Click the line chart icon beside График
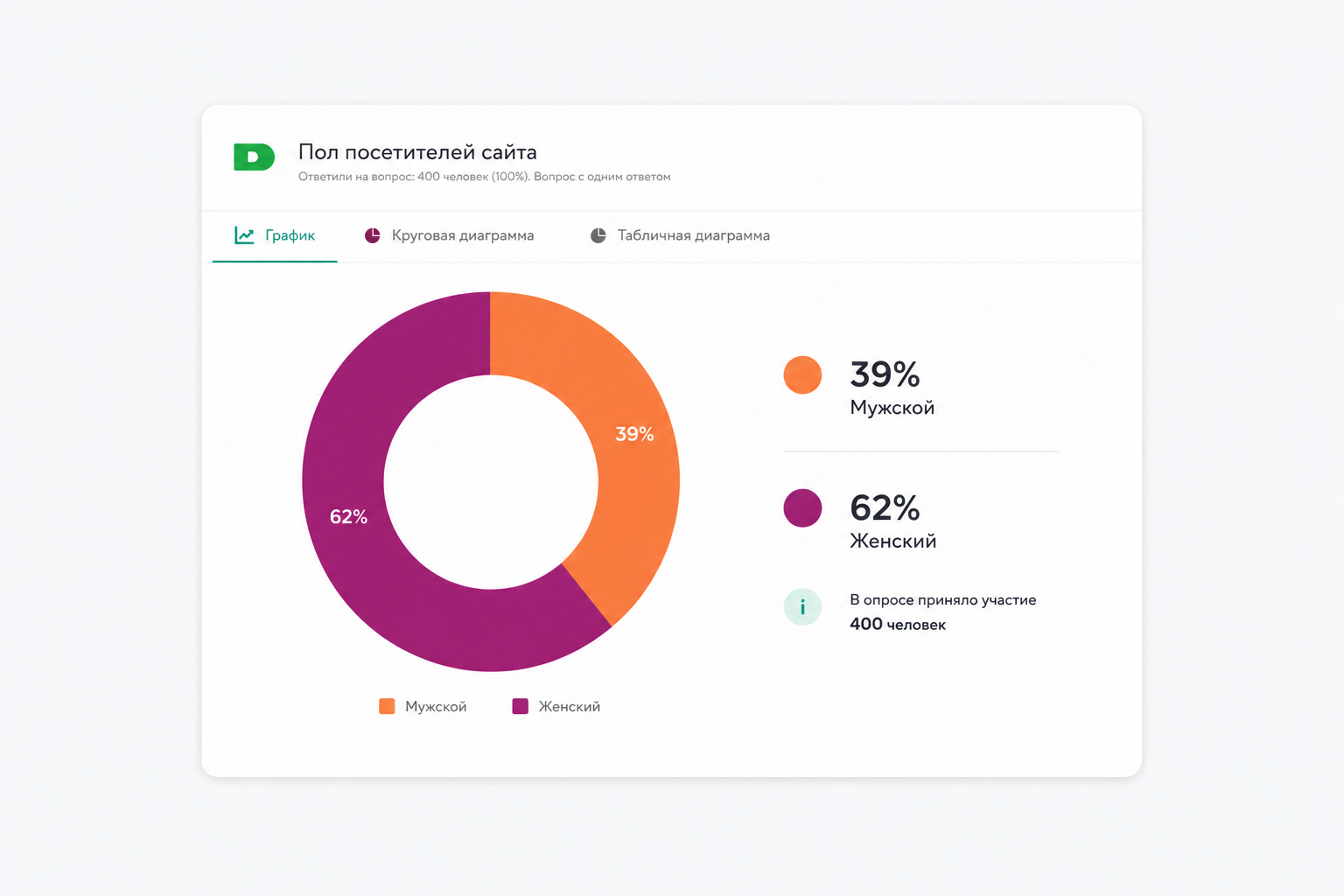This screenshot has width=1344, height=896. point(244,235)
